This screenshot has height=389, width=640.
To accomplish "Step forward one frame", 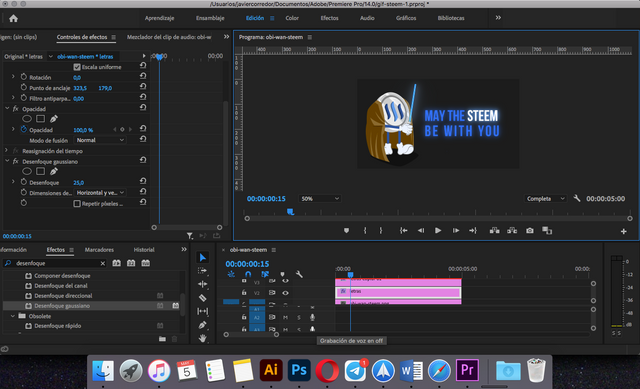I will pyautogui.click(x=456, y=231).
